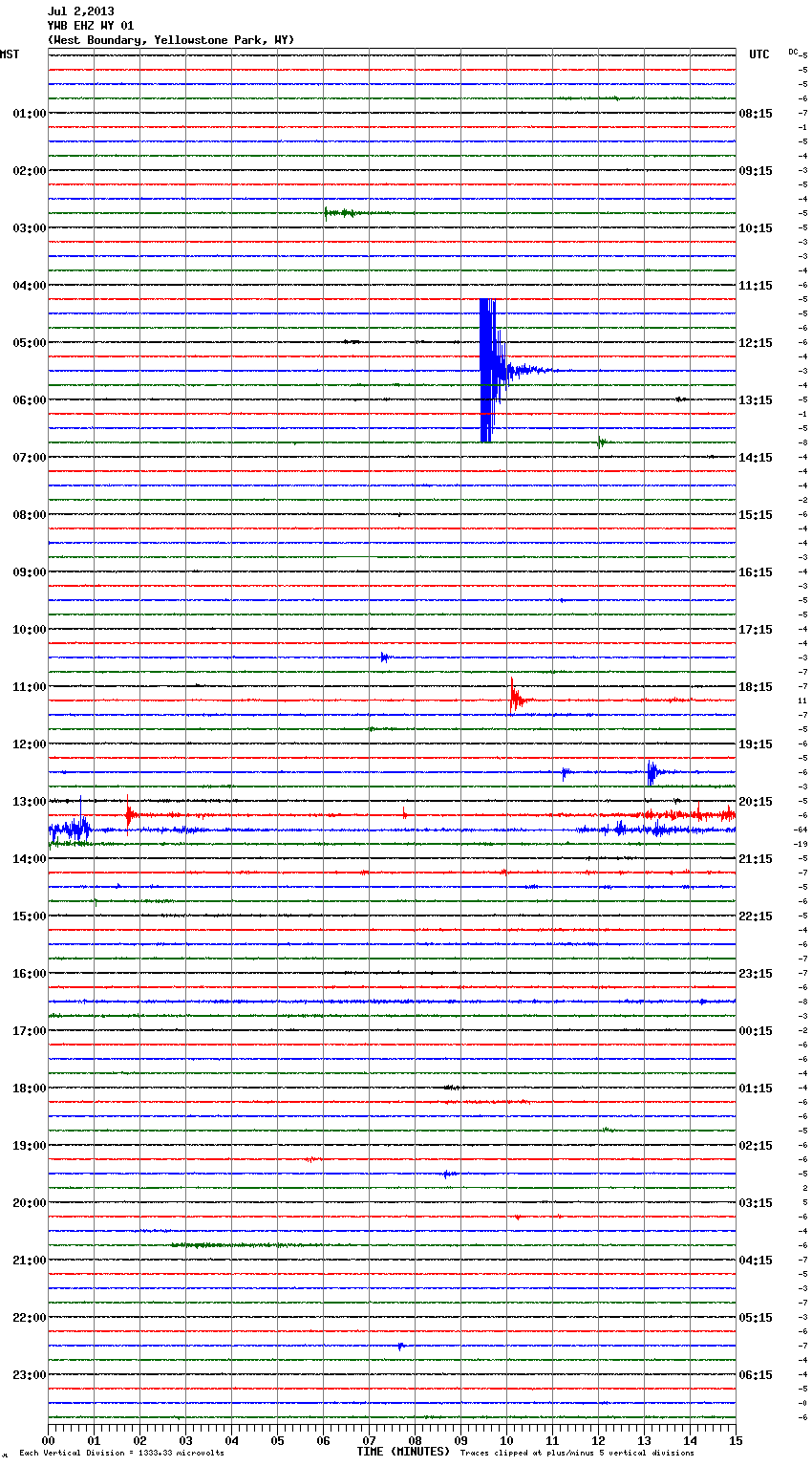Click the large clipped blue earthquake burst
This screenshot has width=812, height=1466.
coord(489,370)
